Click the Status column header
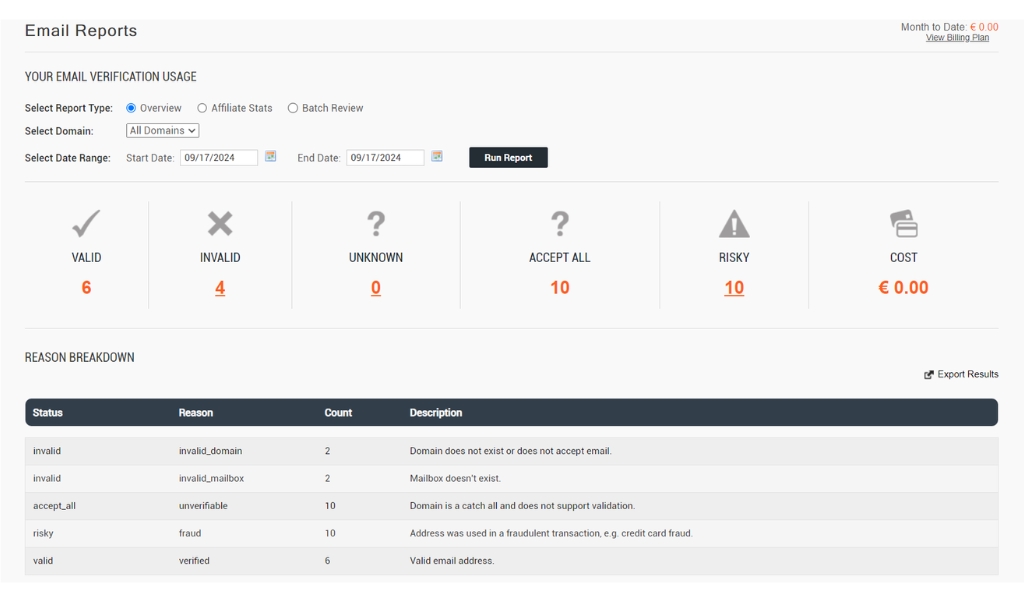 48,413
